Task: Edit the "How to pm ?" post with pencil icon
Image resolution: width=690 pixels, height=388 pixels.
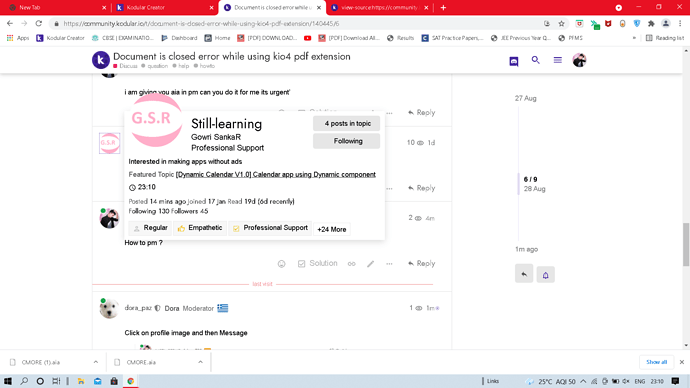Action: coord(371,264)
